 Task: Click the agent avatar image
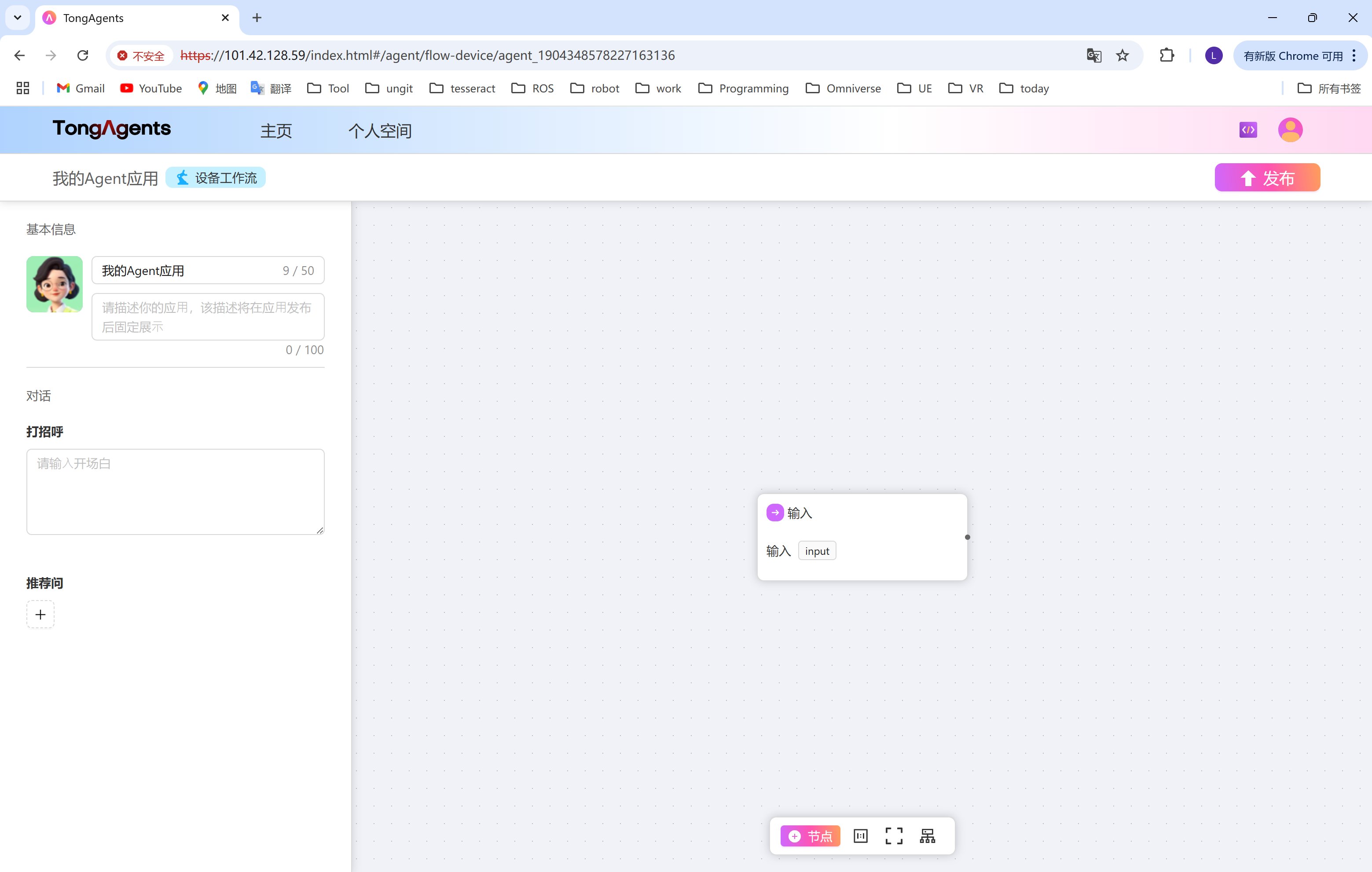pyautogui.click(x=55, y=284)
